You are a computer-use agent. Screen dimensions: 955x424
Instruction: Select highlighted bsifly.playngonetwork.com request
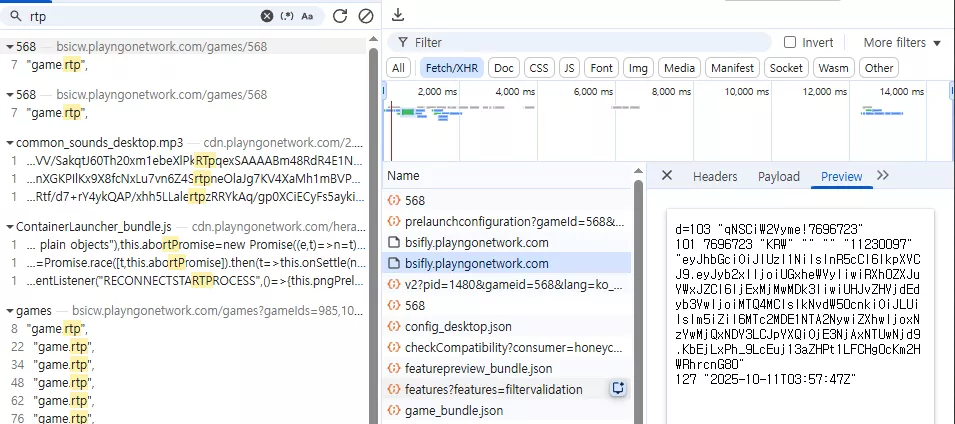point(507,264)
